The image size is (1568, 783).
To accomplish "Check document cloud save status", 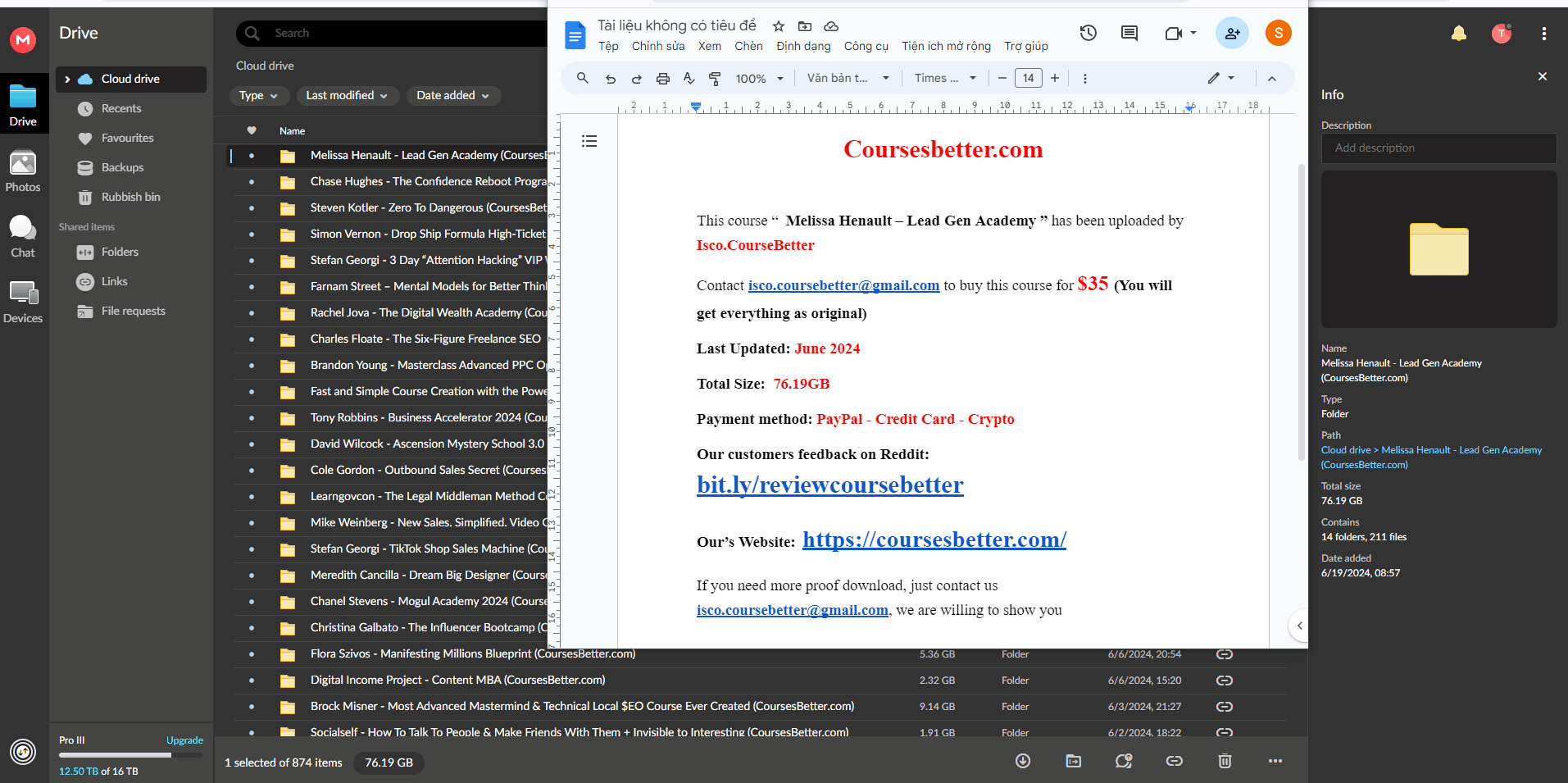I will [831, 26].
